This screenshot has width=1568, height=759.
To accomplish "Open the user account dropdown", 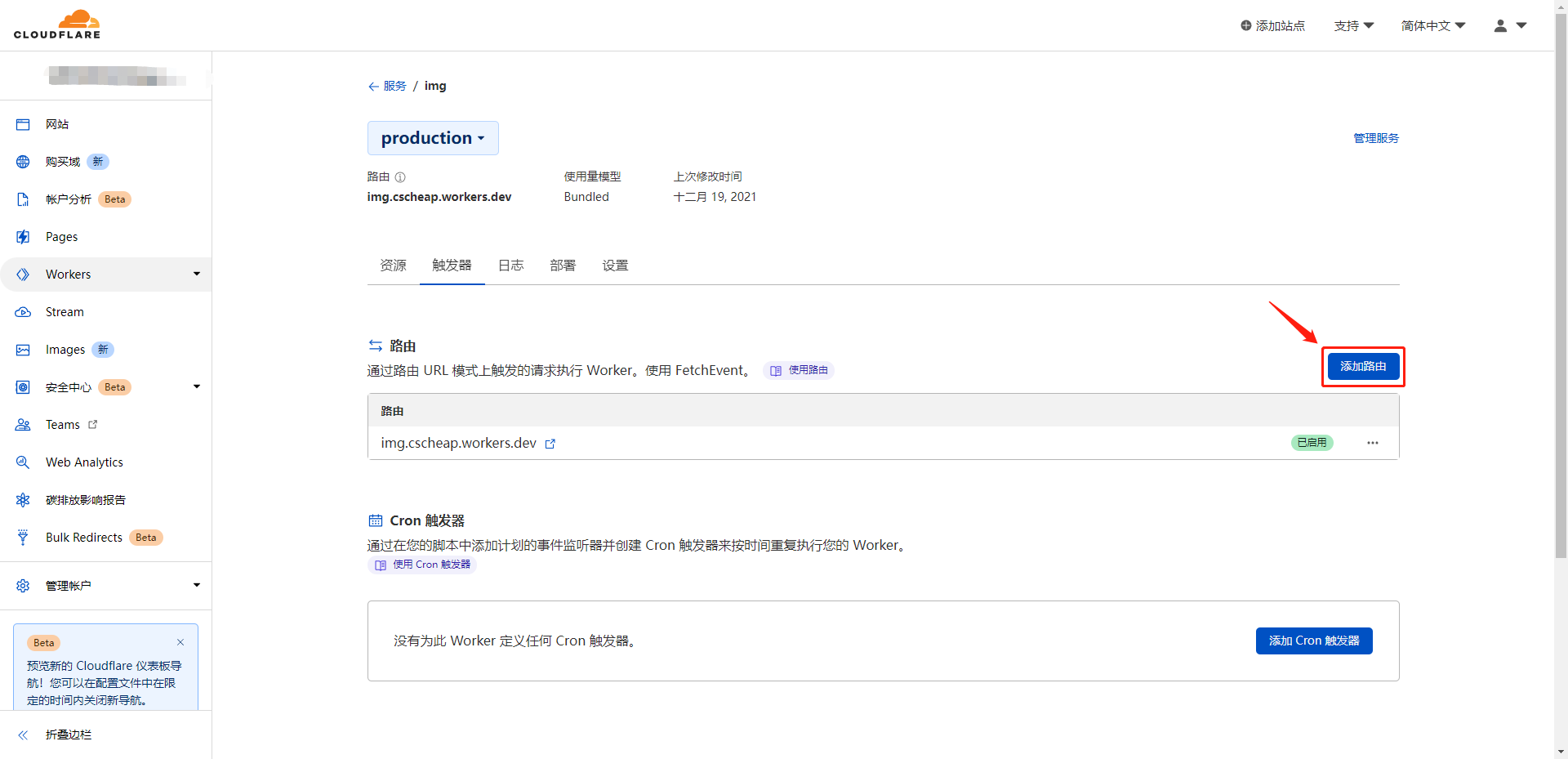I will (x=1510, y=25).
